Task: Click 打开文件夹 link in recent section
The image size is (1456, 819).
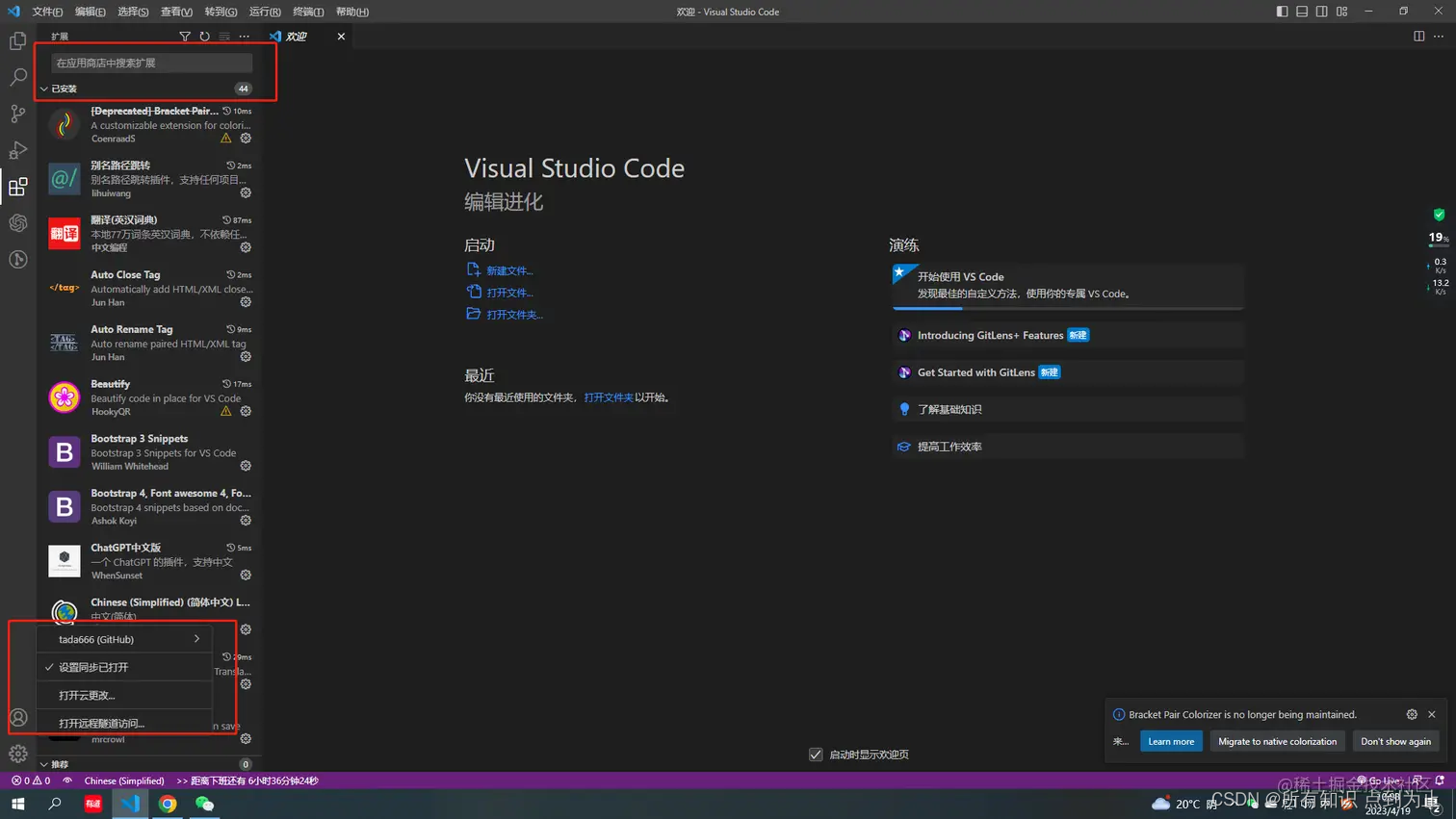Action: coord(609,397)
